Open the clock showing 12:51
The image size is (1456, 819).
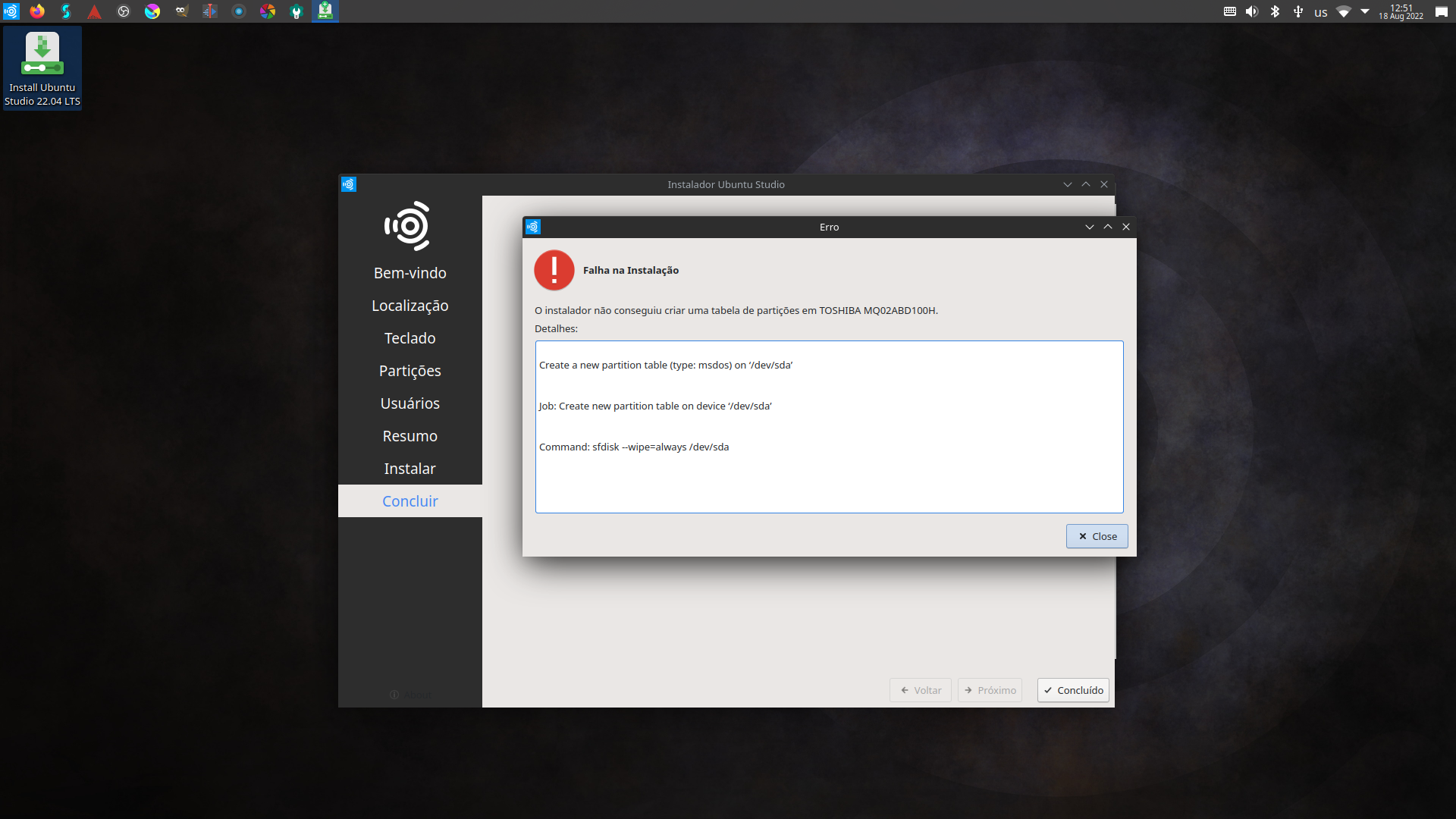[1401, 11]
